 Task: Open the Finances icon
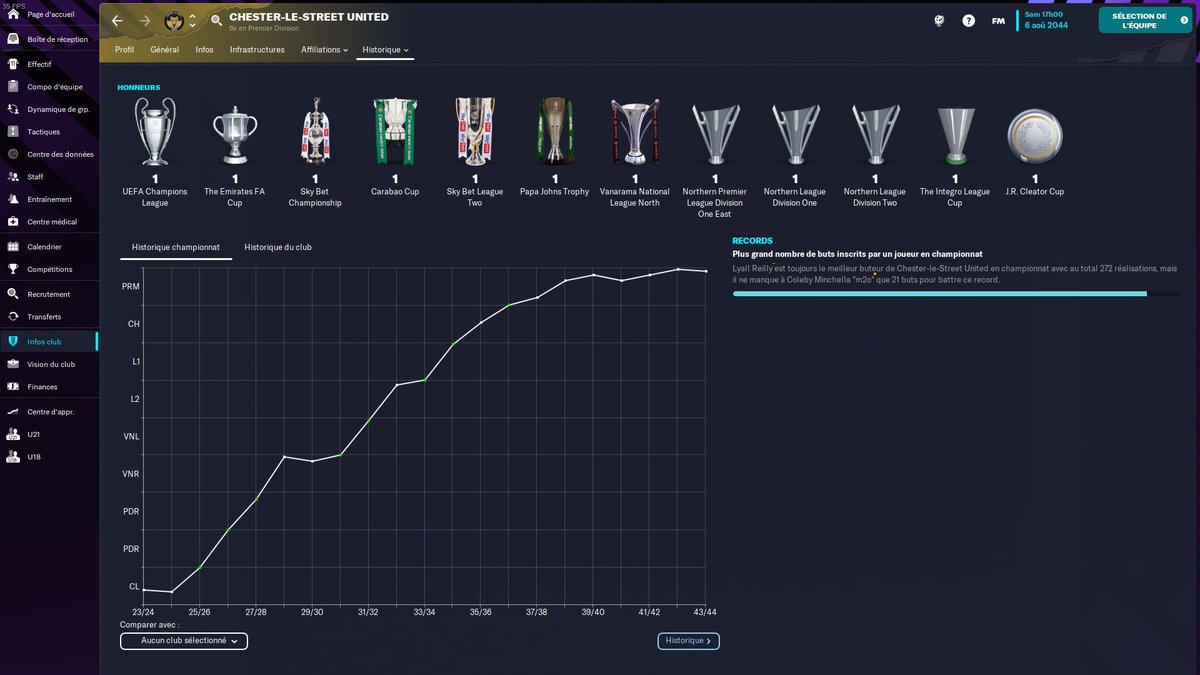tap(13, 387)
